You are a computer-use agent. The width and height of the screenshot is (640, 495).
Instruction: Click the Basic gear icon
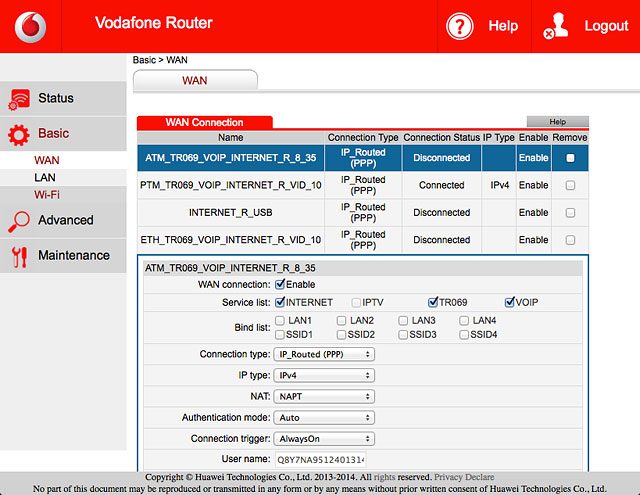point(19,135)
